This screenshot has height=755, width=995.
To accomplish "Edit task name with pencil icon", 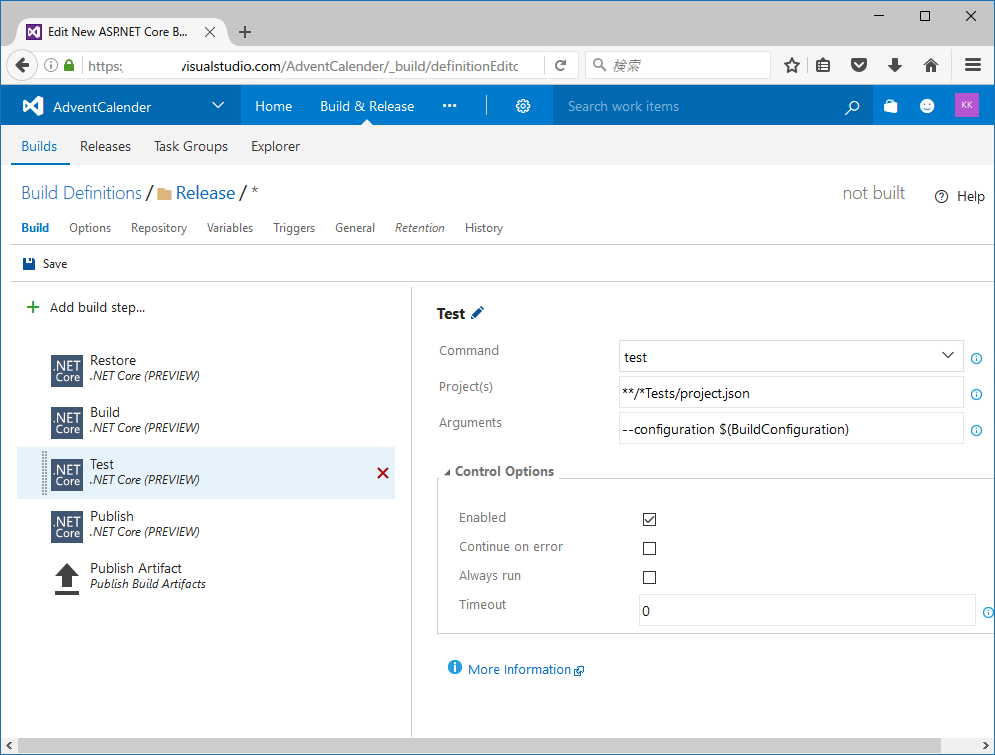I will 478,313.
